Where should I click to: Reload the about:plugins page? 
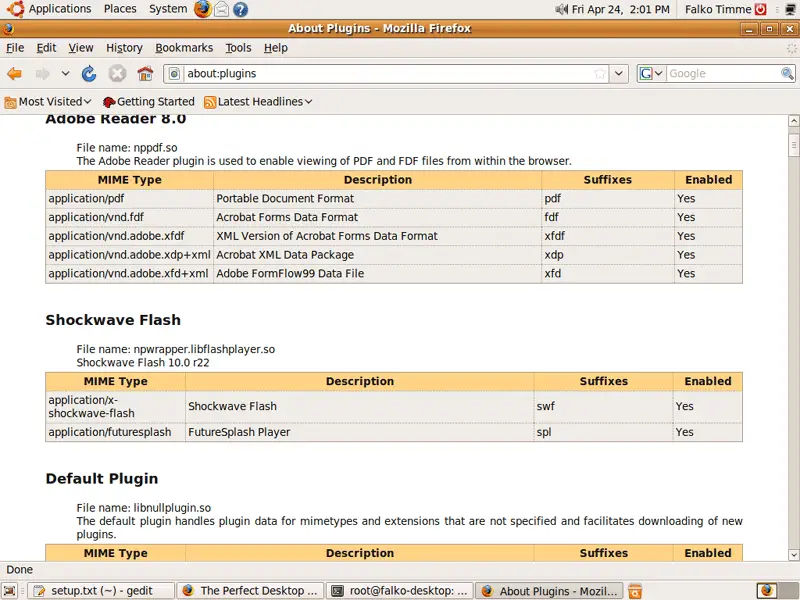click(89, 74)
